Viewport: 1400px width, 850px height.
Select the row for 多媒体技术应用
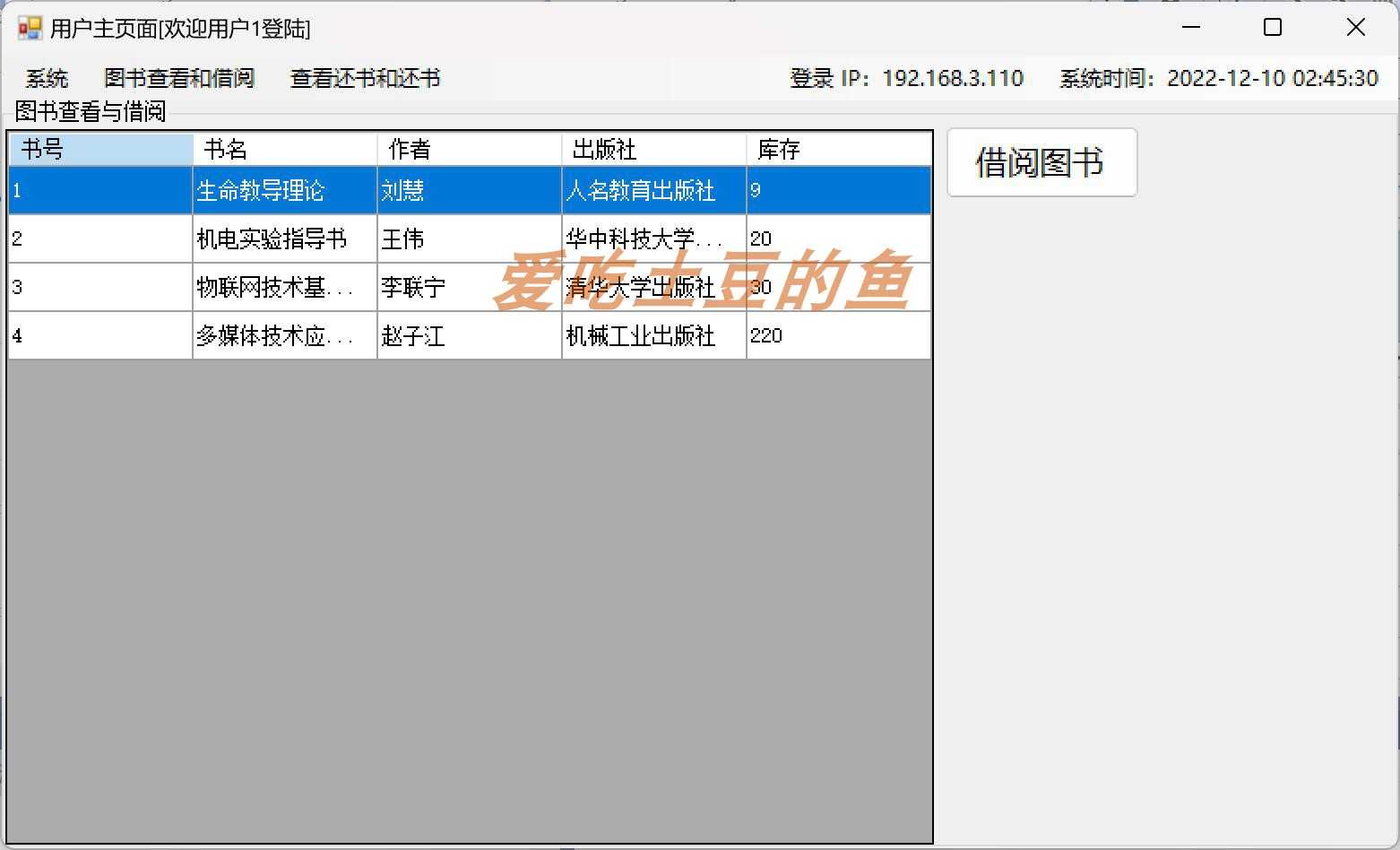point(284,335)
